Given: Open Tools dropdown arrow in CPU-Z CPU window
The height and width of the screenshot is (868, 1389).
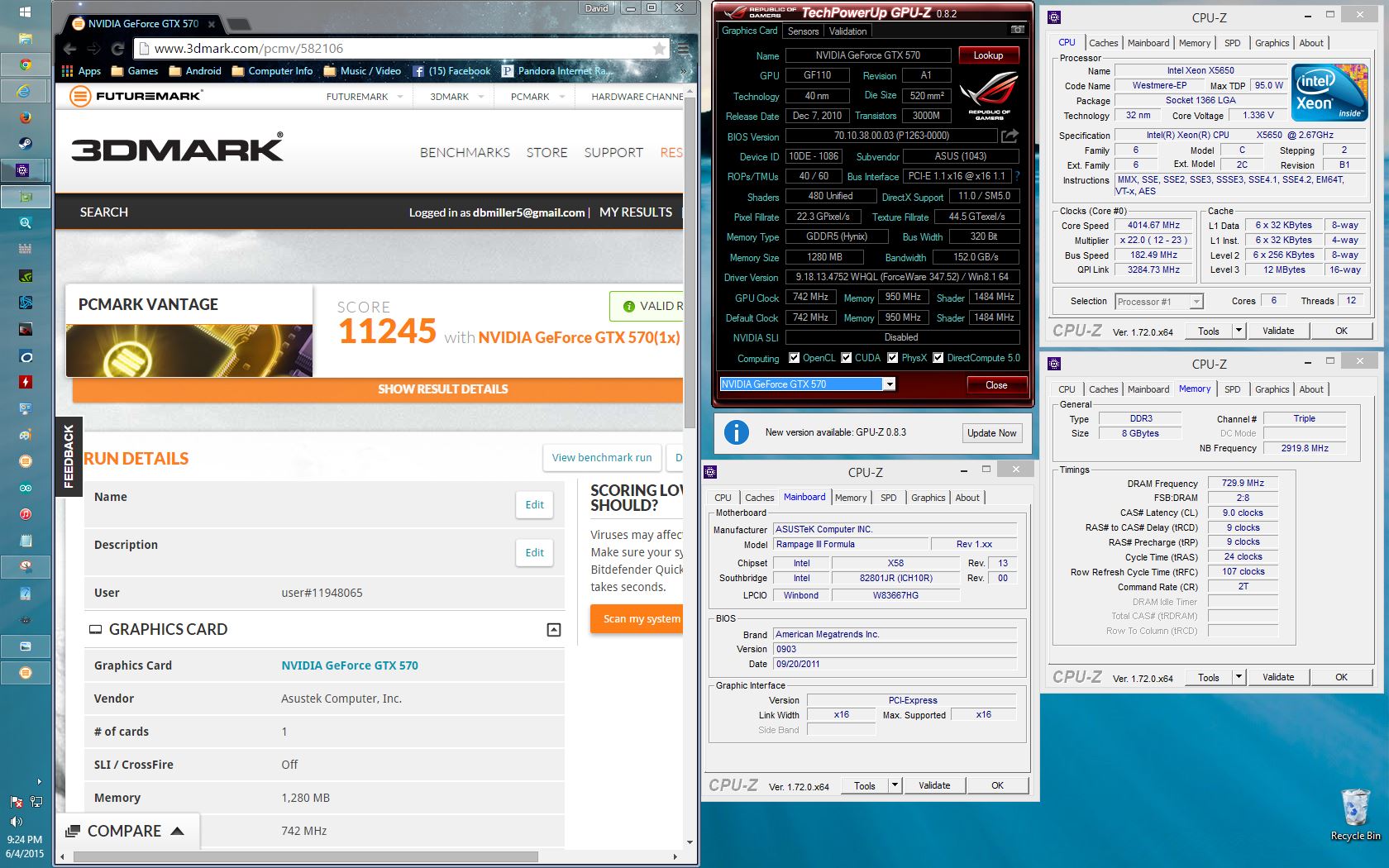Looking at the screenshot, I should click(1239, 331).
